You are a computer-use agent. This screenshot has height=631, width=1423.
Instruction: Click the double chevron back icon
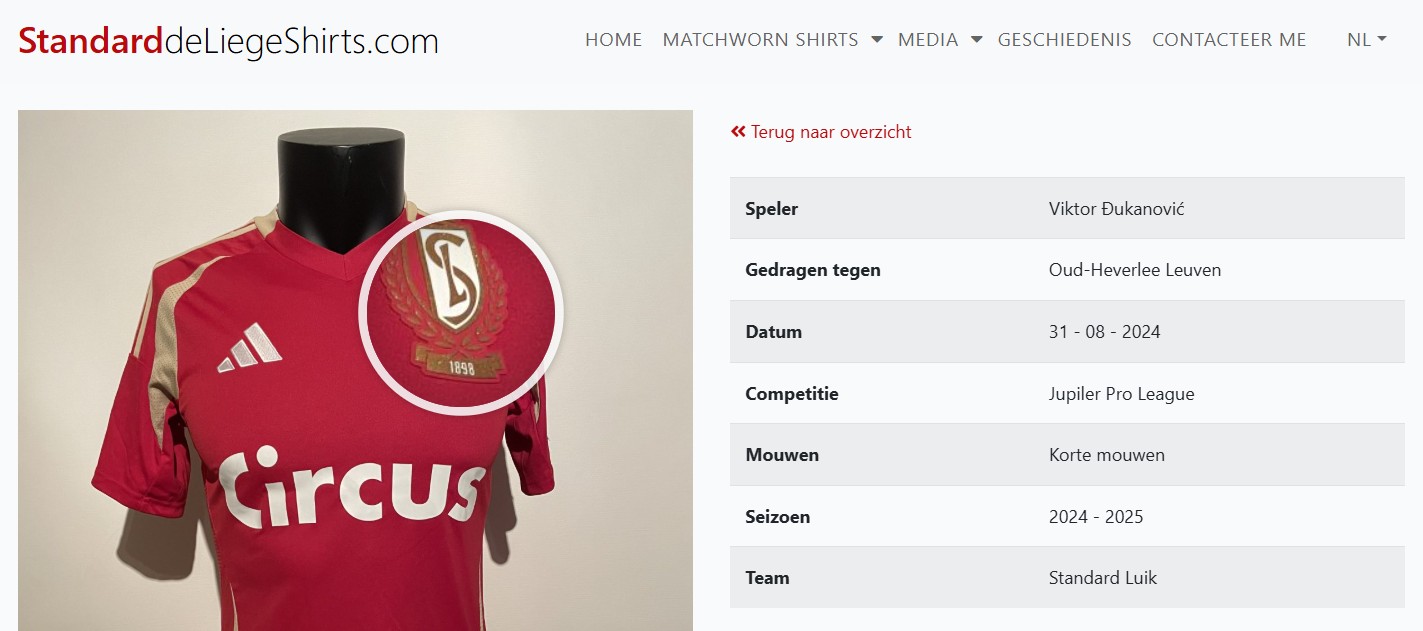coord(738,132)
